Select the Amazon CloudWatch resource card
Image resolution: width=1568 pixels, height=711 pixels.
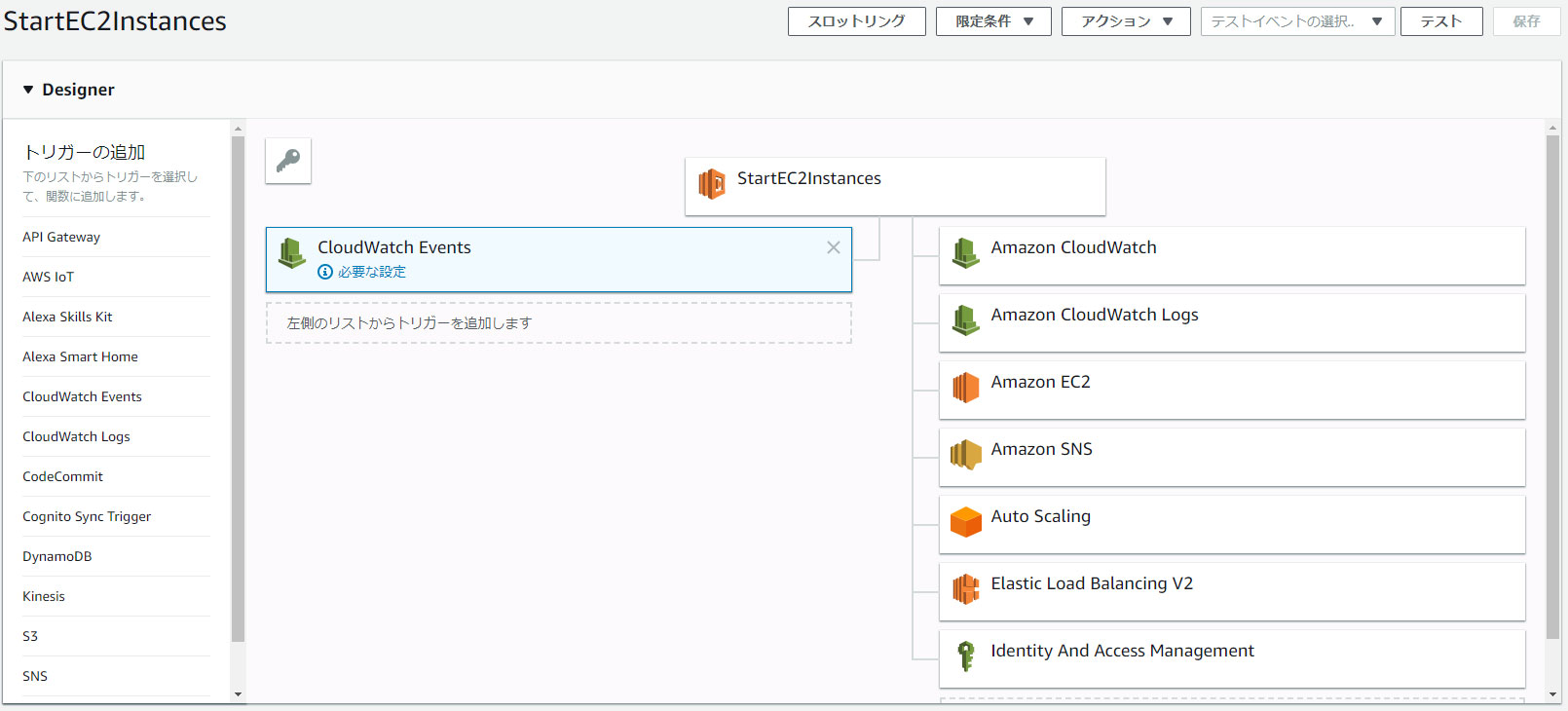1232,255
